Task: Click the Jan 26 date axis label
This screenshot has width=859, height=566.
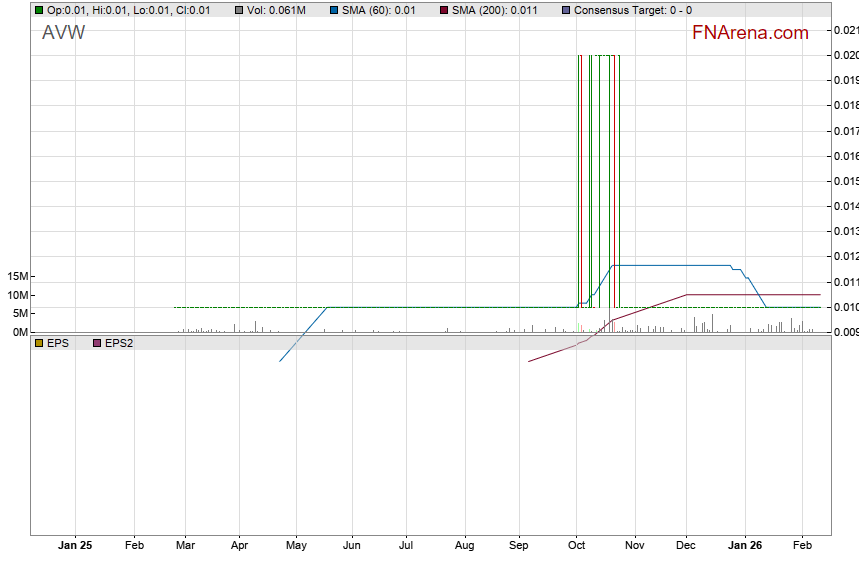Action: pos(743,546)
